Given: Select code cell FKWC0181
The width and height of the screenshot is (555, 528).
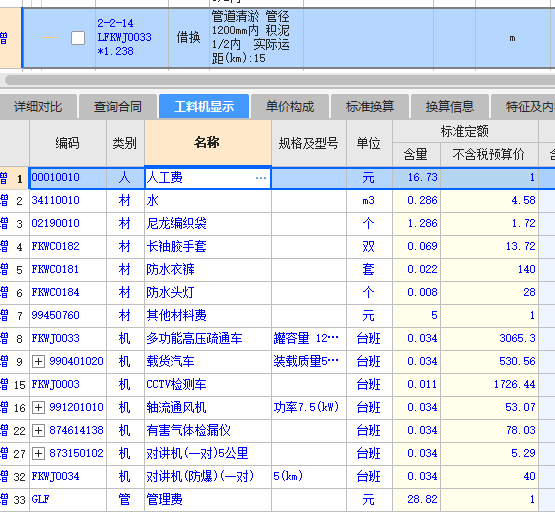Looking at the screenshot, I should pos(68,270).
